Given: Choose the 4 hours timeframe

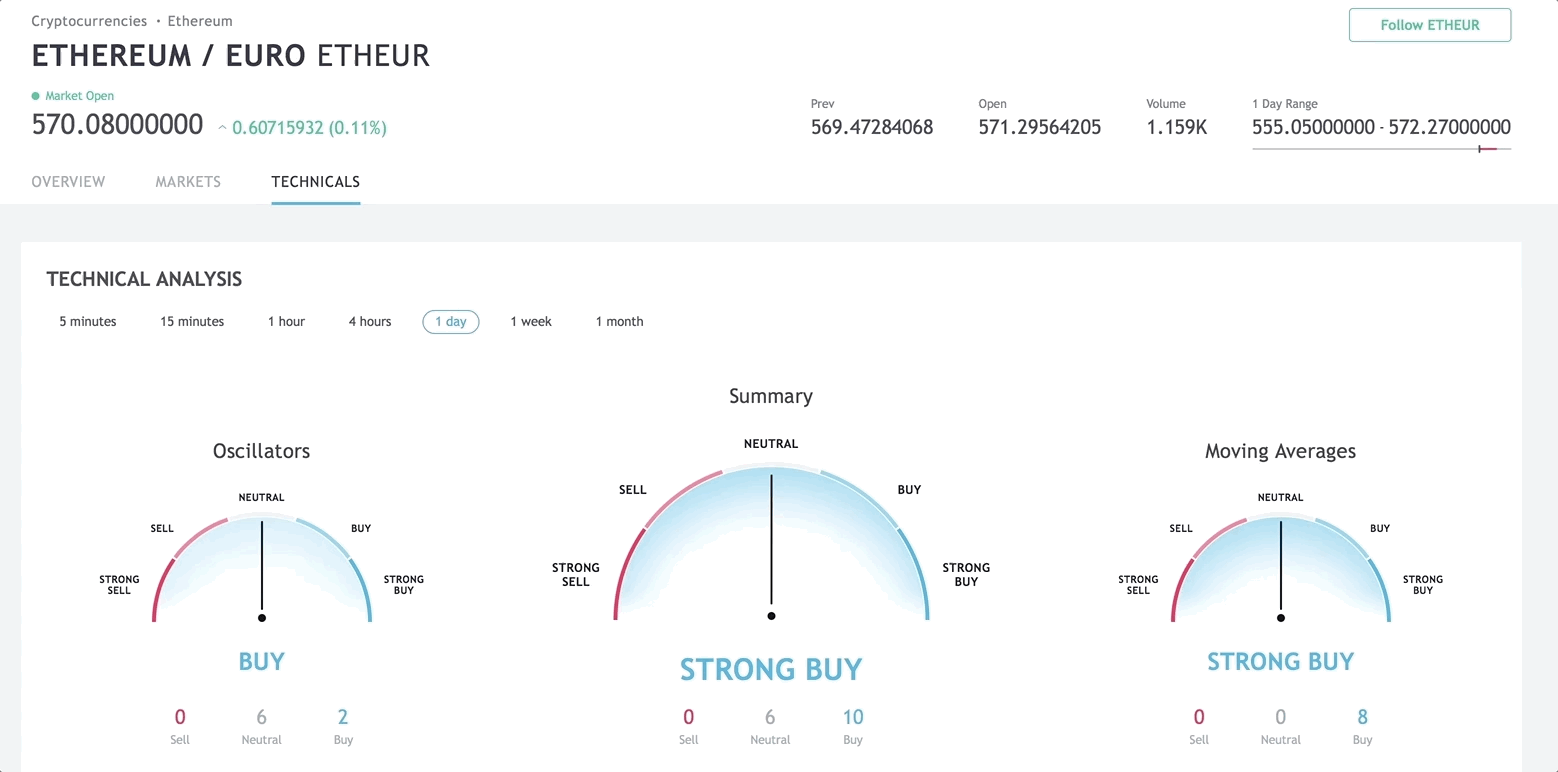Looking at the screenshot, I should pyautogui.click(x=370, y=322).
